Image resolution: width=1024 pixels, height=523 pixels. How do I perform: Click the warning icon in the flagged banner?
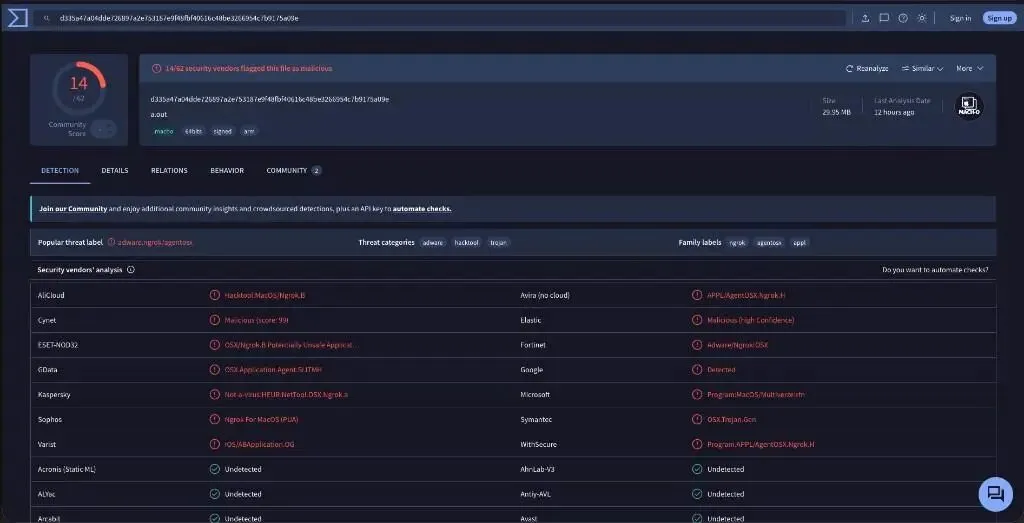point(156,69)
